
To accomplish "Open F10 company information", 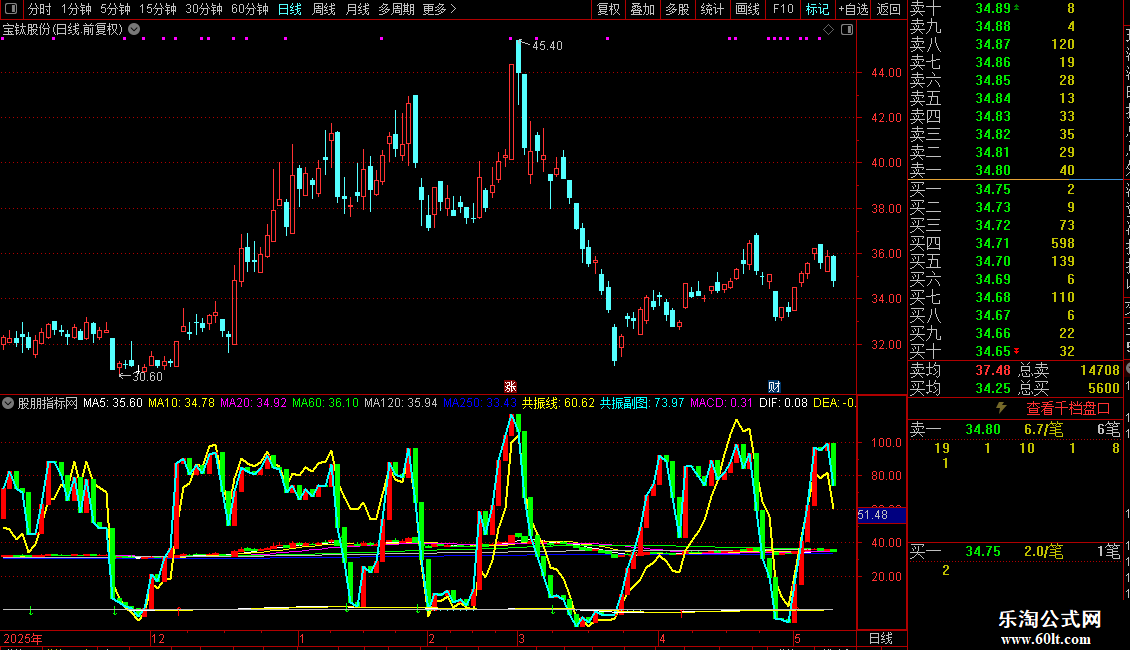I will click(783, 9).
